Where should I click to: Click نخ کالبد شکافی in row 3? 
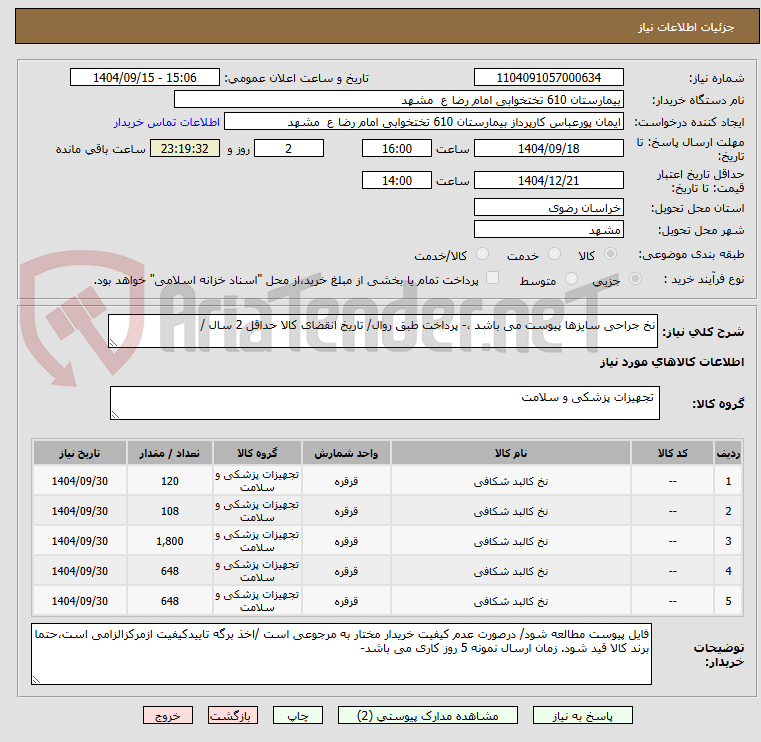[511, 542]
